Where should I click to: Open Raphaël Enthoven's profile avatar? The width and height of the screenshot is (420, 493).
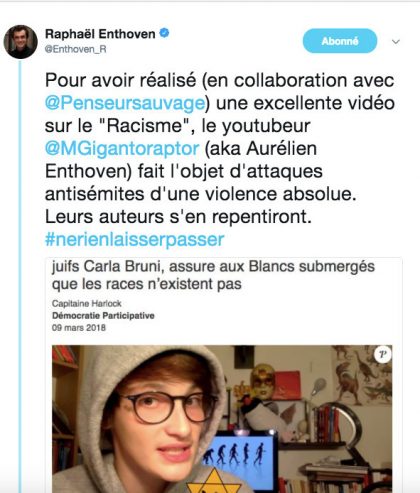click(x=20, y=42)
